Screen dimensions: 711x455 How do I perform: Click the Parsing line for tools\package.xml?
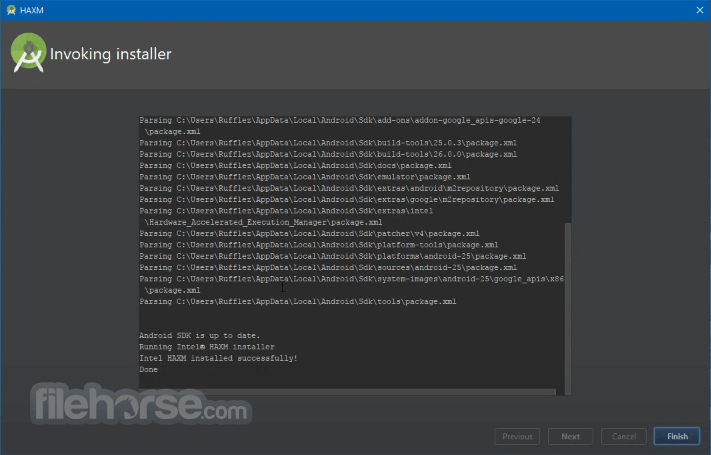pos(297,302)
